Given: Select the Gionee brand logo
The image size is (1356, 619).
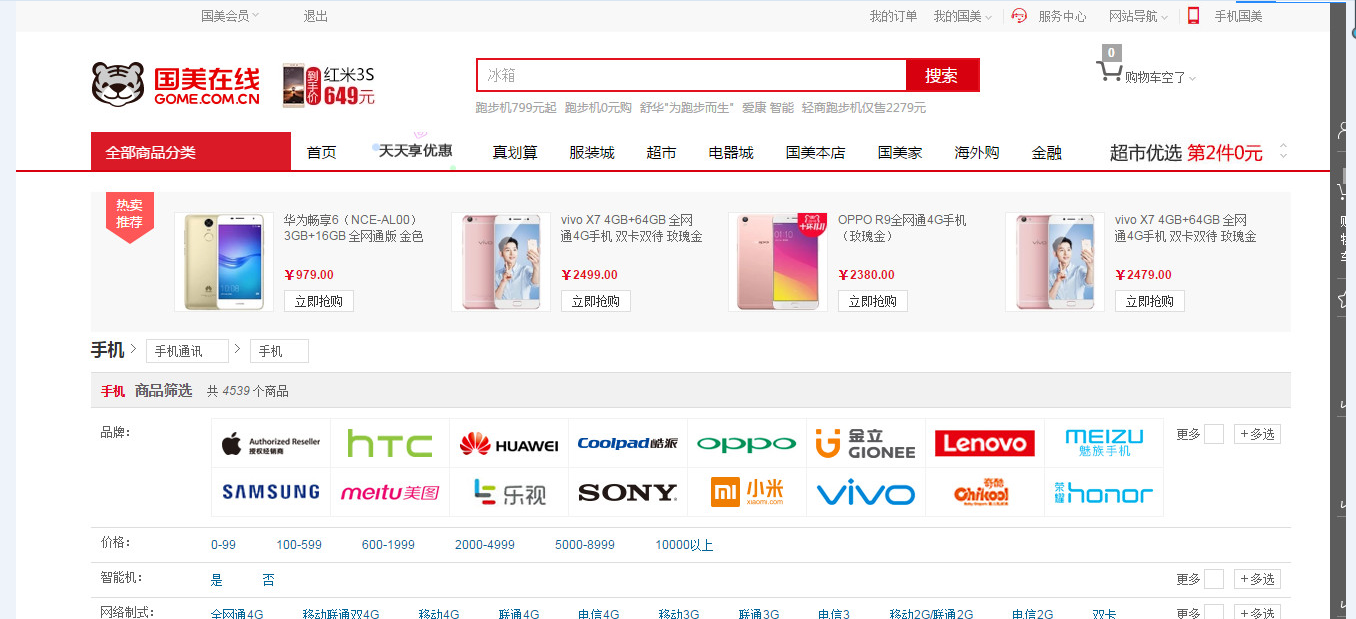Looking at the screenshot, I should coord(866,443).
